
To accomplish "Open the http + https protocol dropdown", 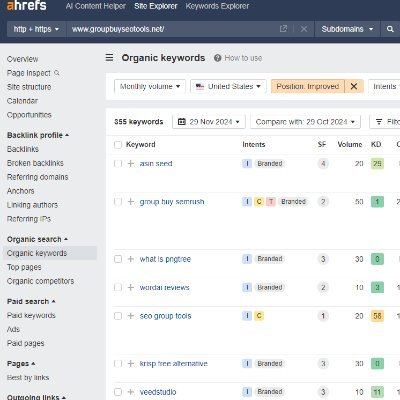I will tap(36, 29).
